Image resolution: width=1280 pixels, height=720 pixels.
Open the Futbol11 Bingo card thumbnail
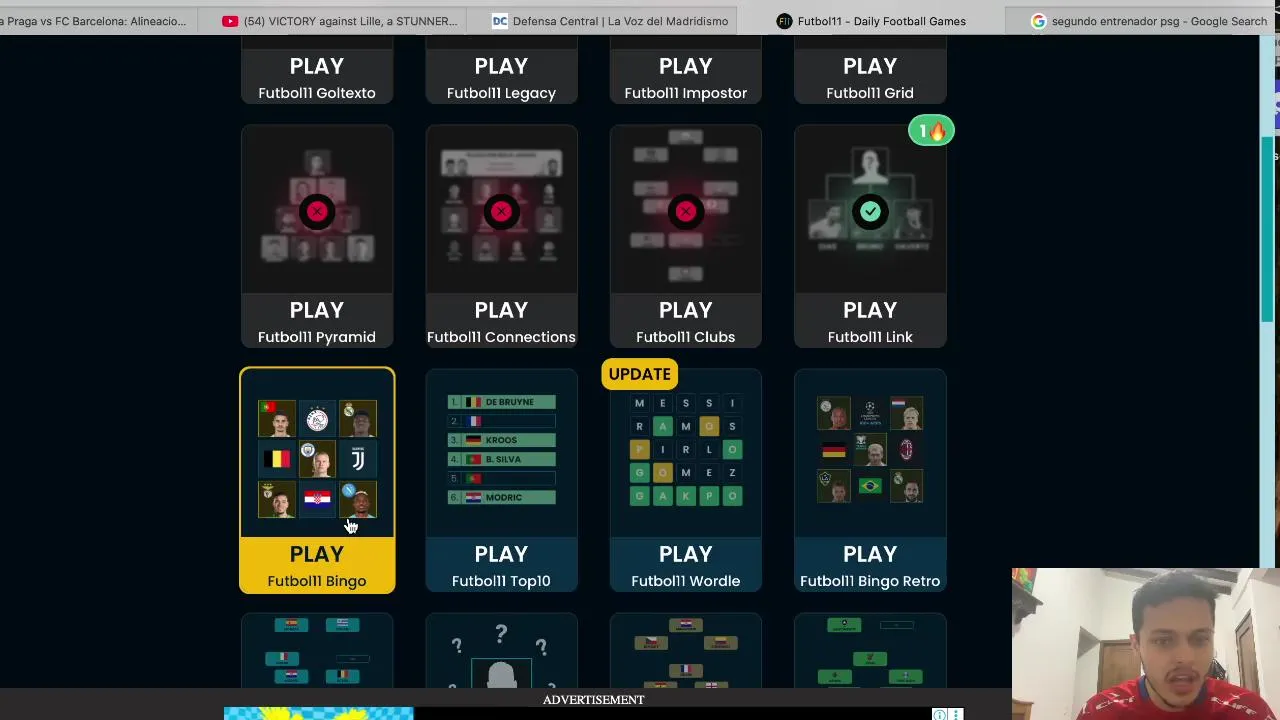tap(317, 455)
